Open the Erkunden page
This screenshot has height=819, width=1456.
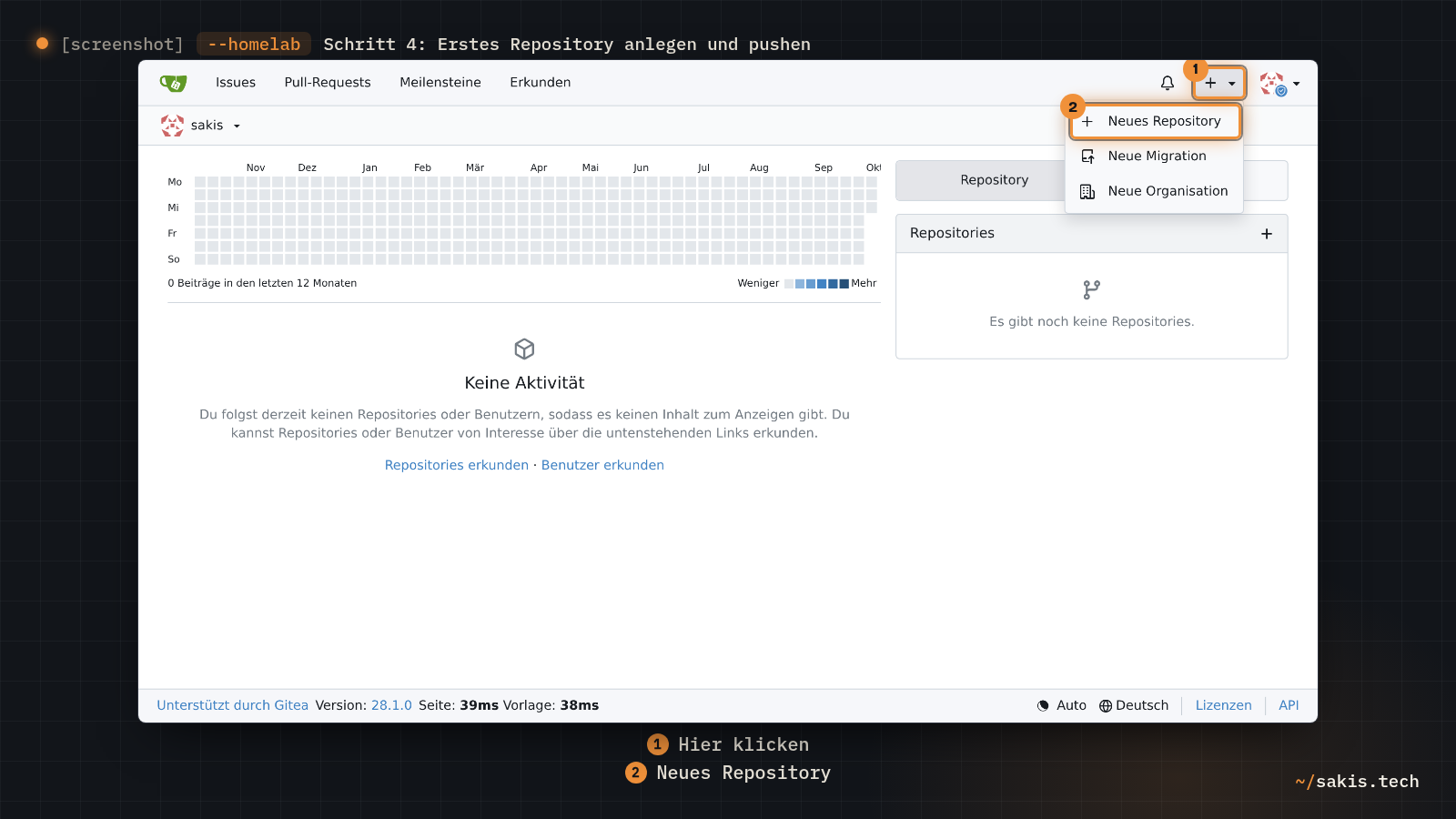pos(541,83)
